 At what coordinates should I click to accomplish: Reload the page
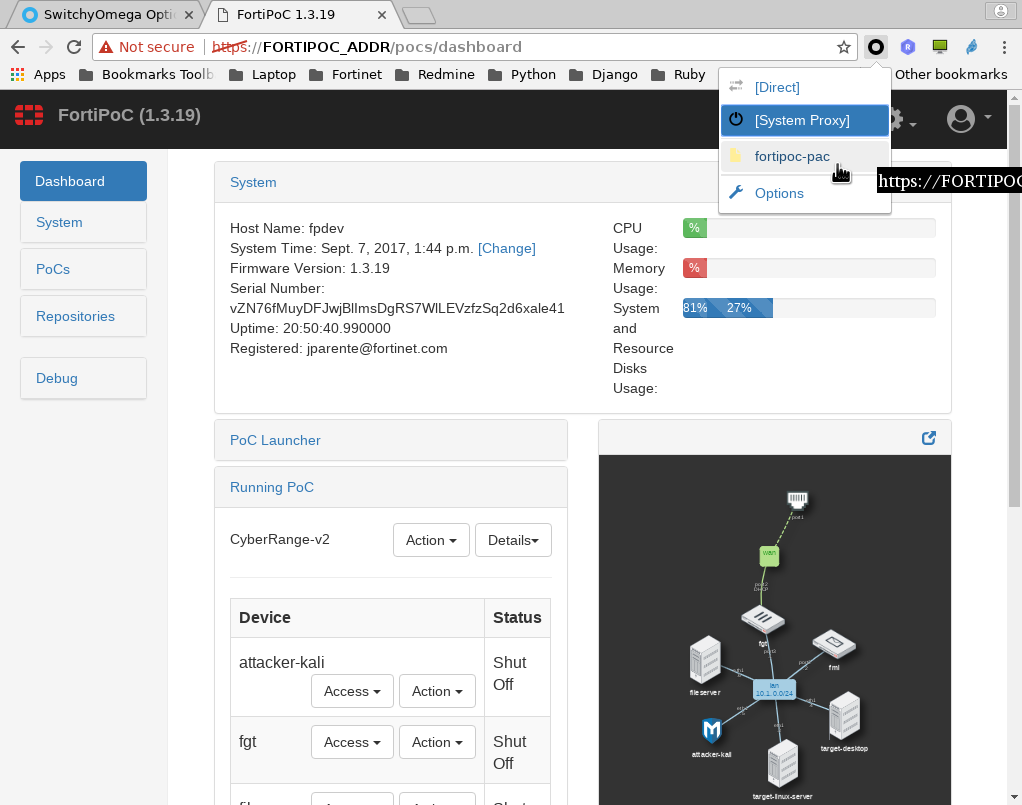point(73,47)
